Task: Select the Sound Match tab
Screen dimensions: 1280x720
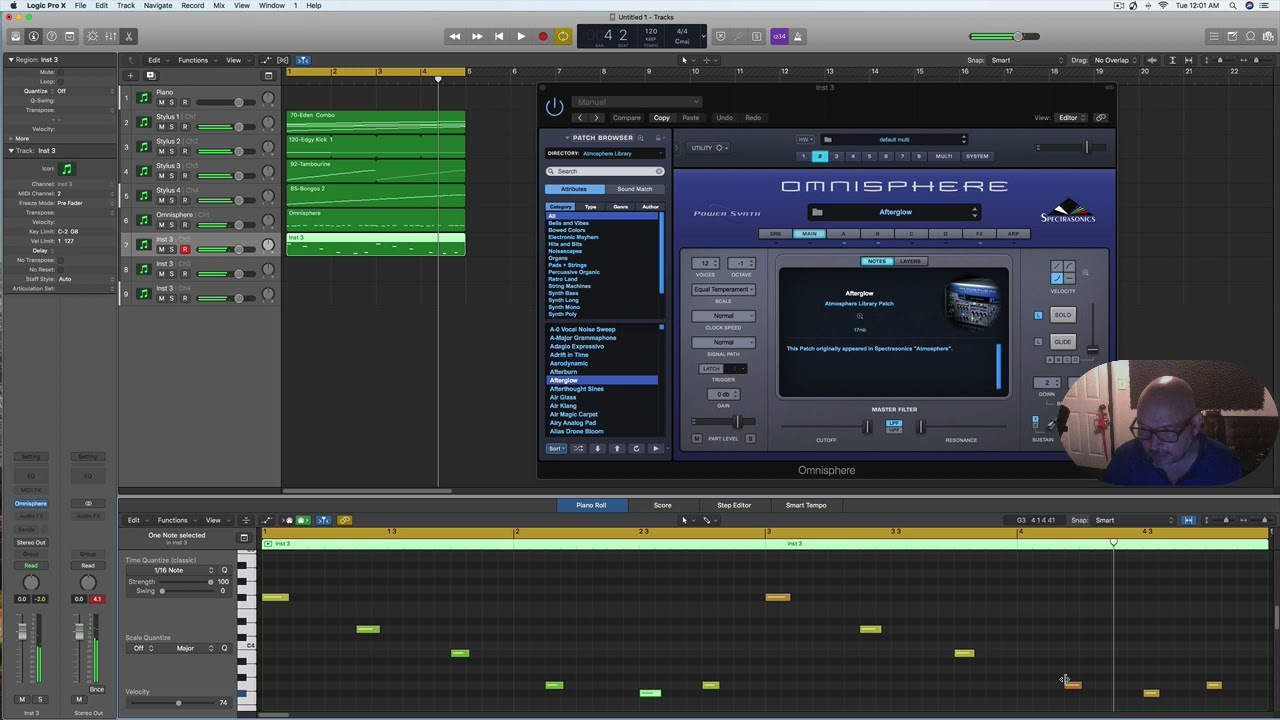Action: 634,189
